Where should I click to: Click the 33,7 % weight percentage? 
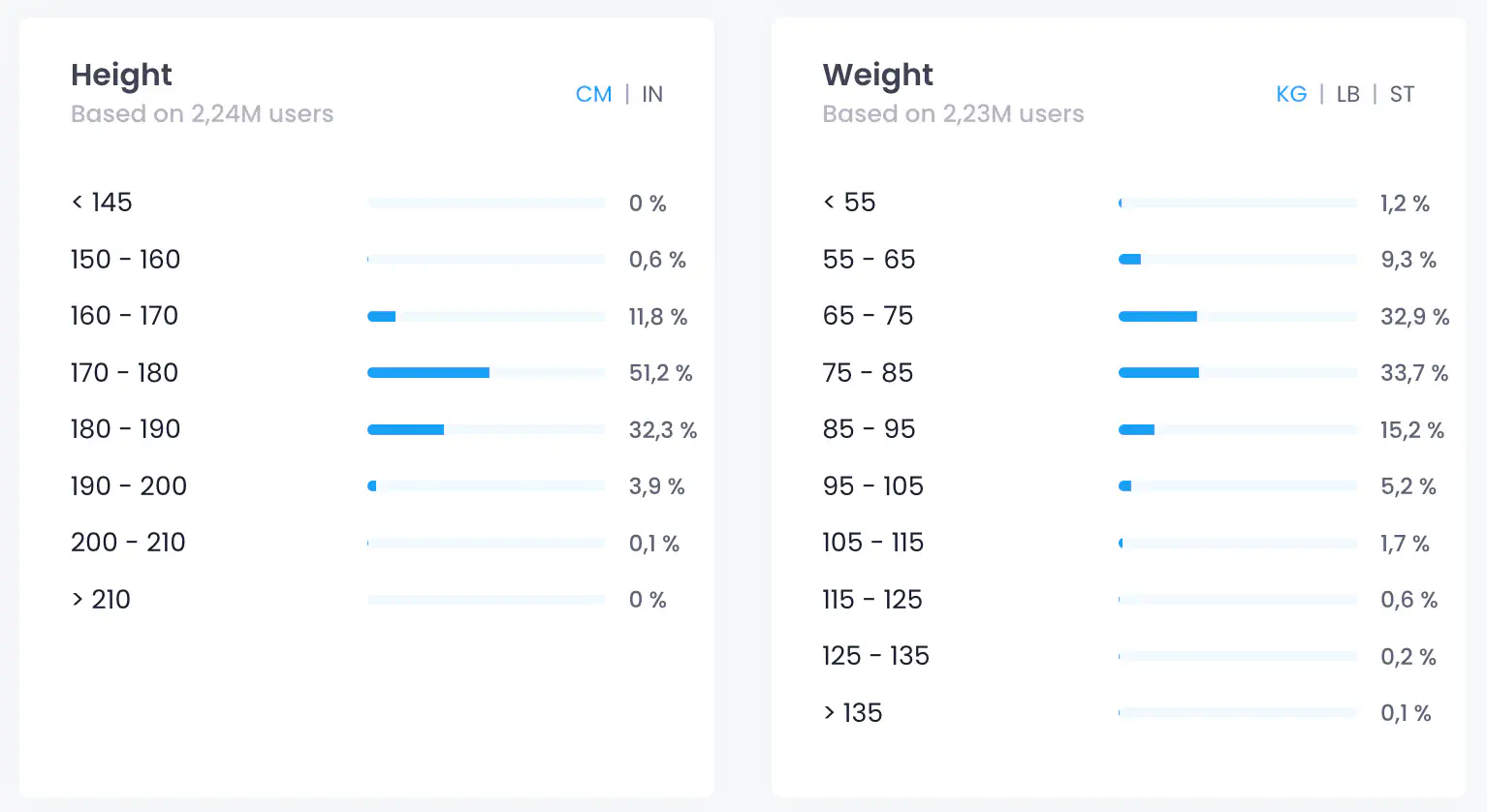[1413, 373]
